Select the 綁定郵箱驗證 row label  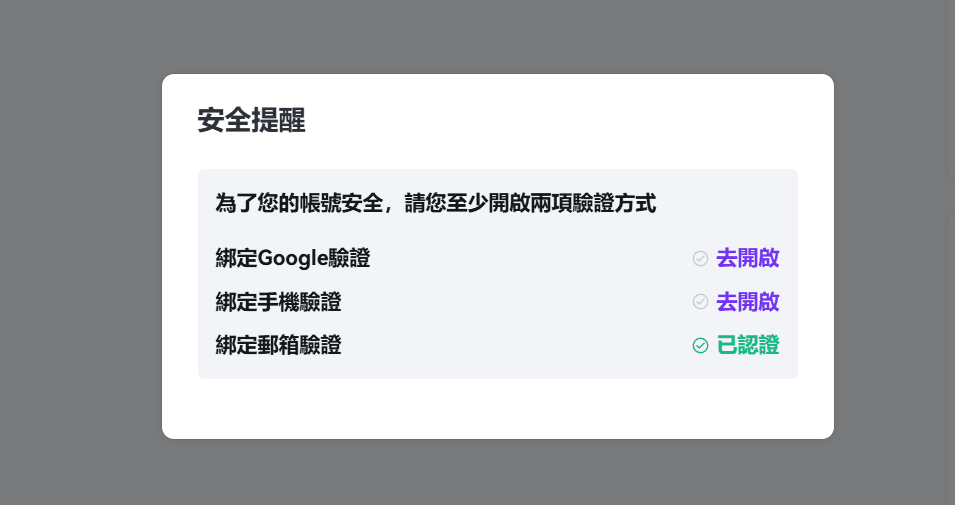point(278,346)
